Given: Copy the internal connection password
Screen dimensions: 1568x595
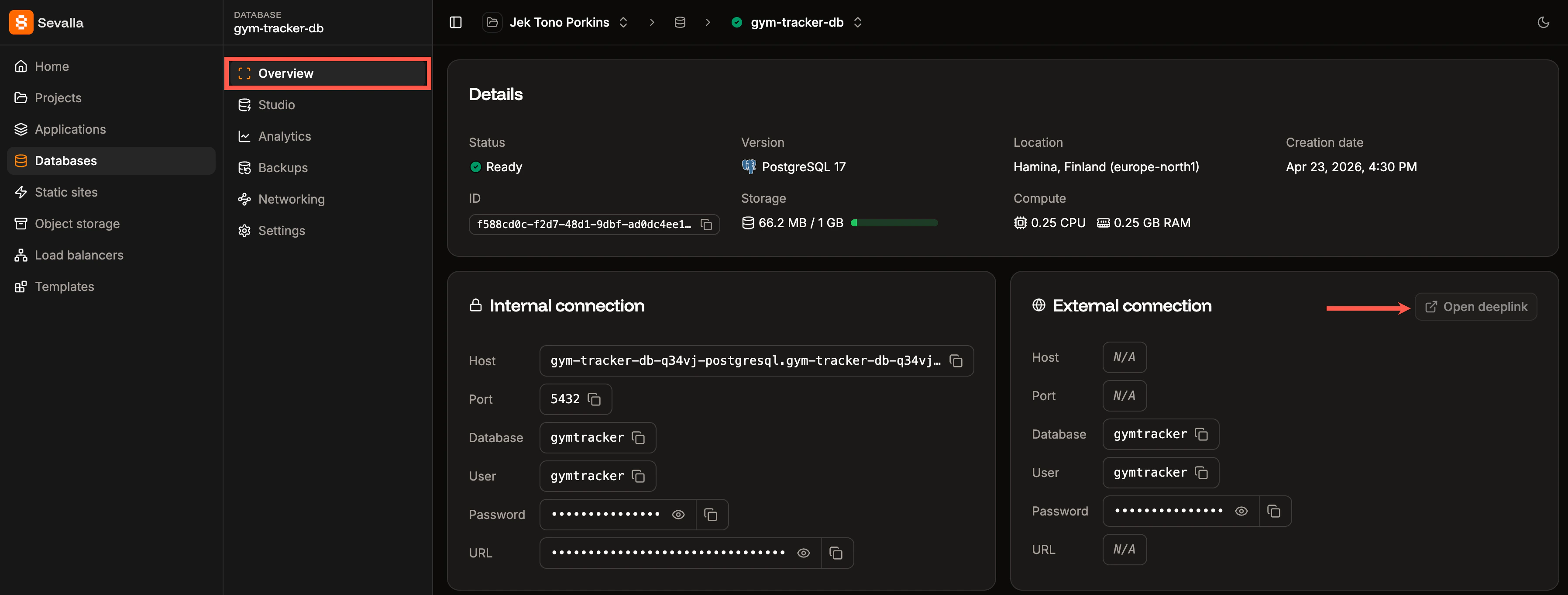Looking at the screenshot, I should [710, 515].
